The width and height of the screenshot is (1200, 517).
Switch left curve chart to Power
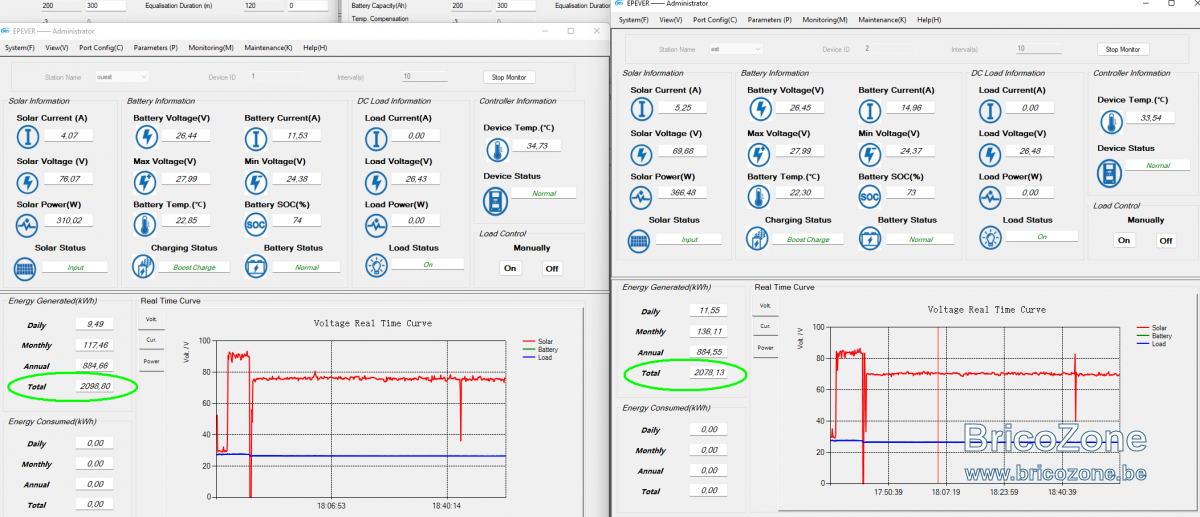point(151,361)
